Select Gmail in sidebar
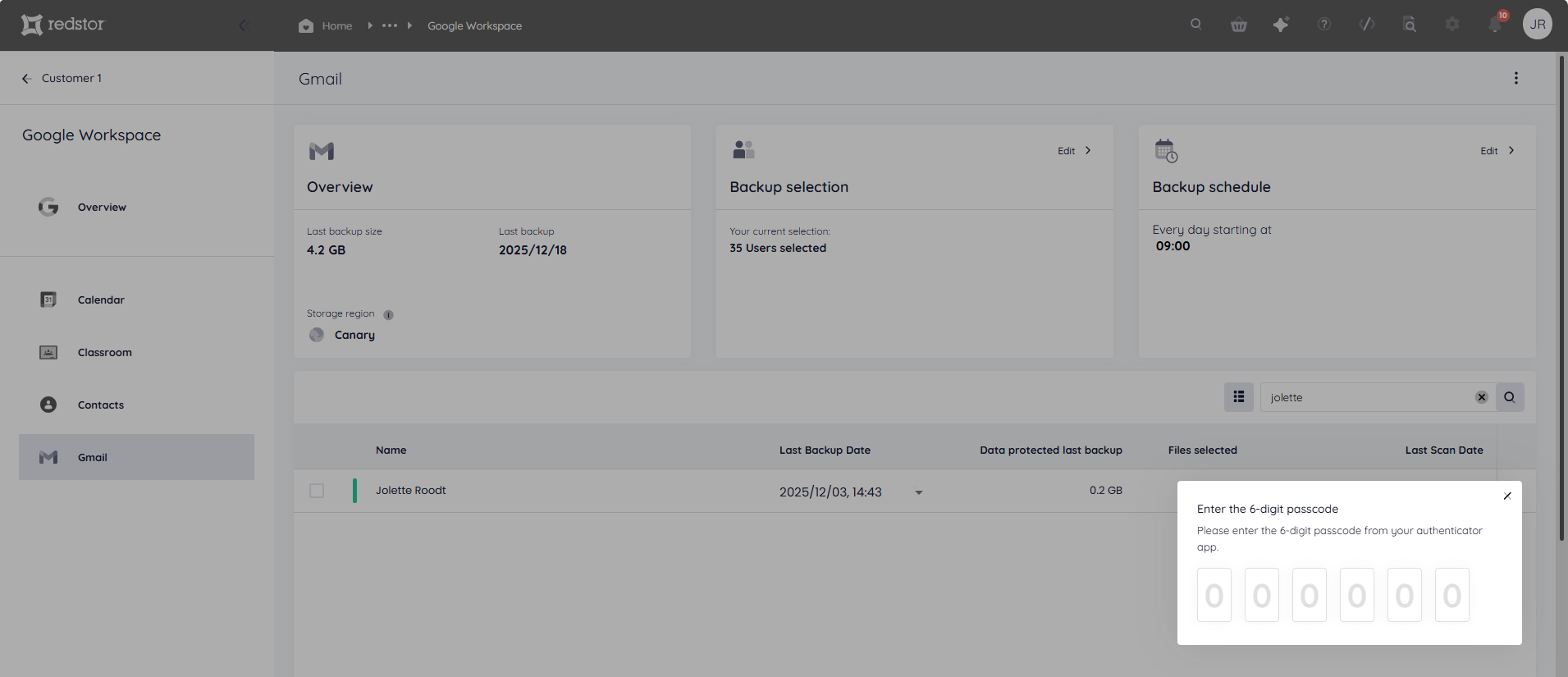 point(136,457)
